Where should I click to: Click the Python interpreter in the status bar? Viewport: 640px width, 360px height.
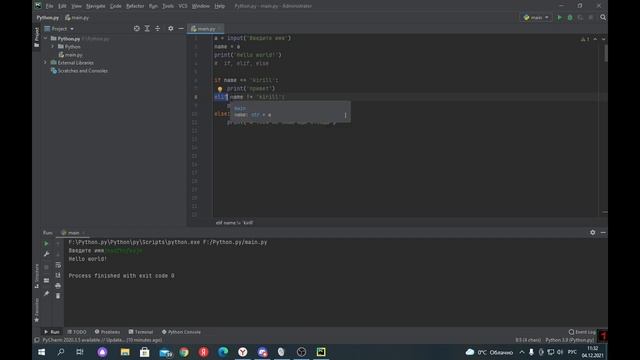click(570, 340)
